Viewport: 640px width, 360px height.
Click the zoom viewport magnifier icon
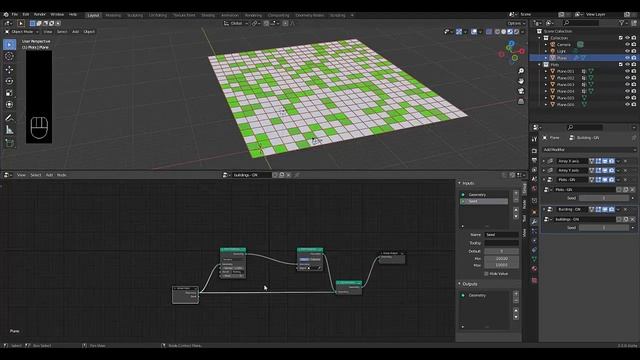(x=521, y=71)
